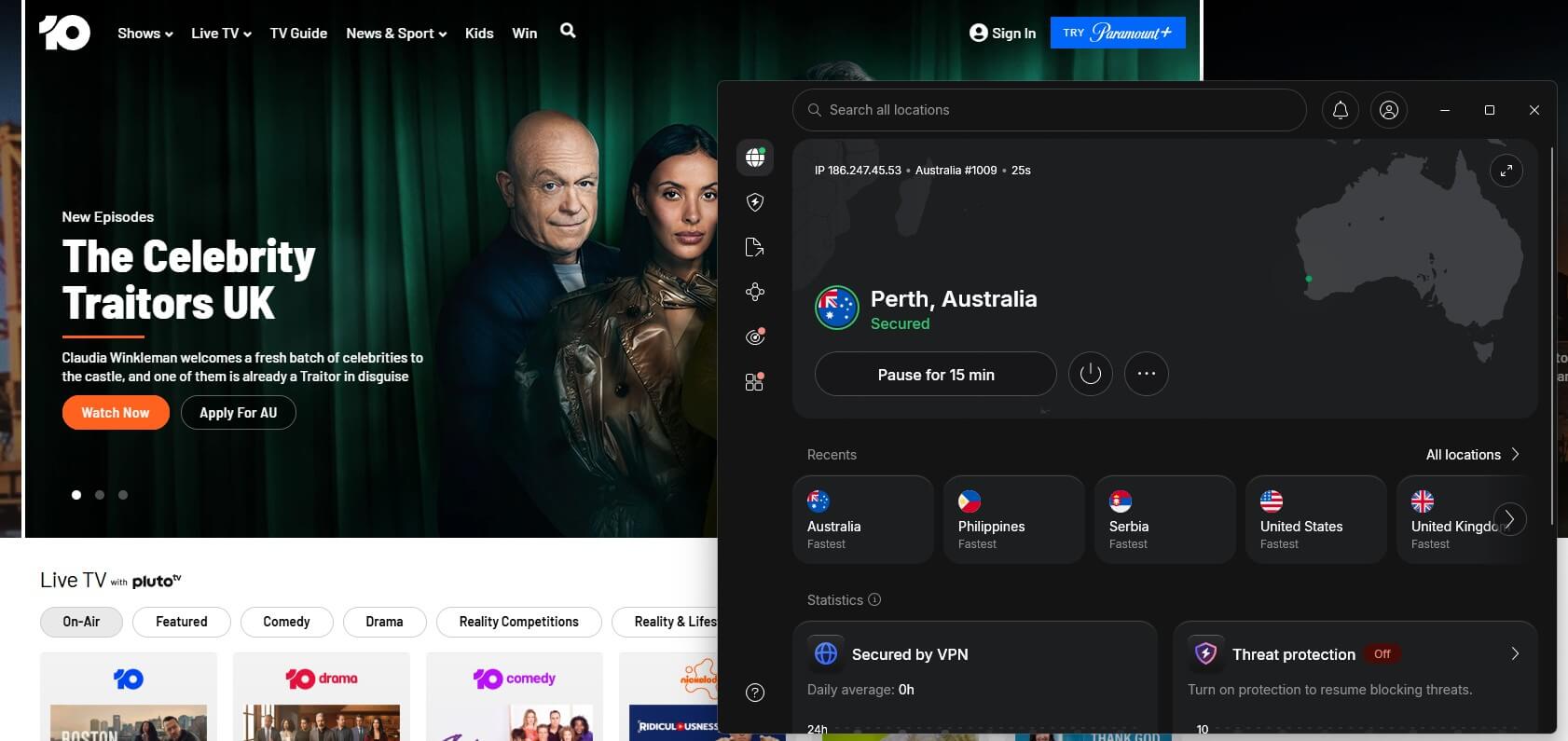Viewport: 1568px width, 741px height.
Task: Open the 10 website search icon
Action: pos(568,31)
